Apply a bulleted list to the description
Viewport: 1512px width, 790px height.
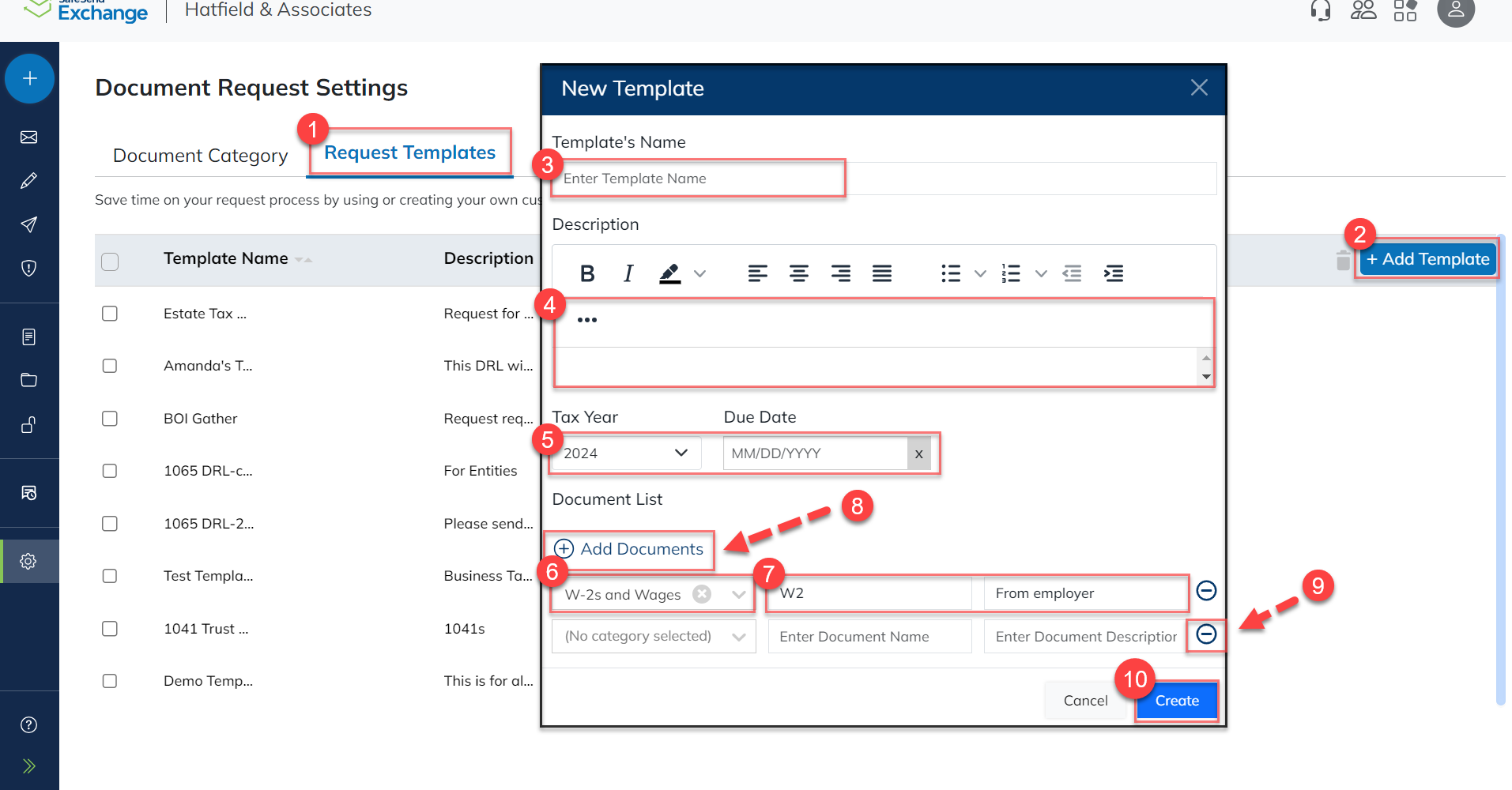tap(950, 273)
